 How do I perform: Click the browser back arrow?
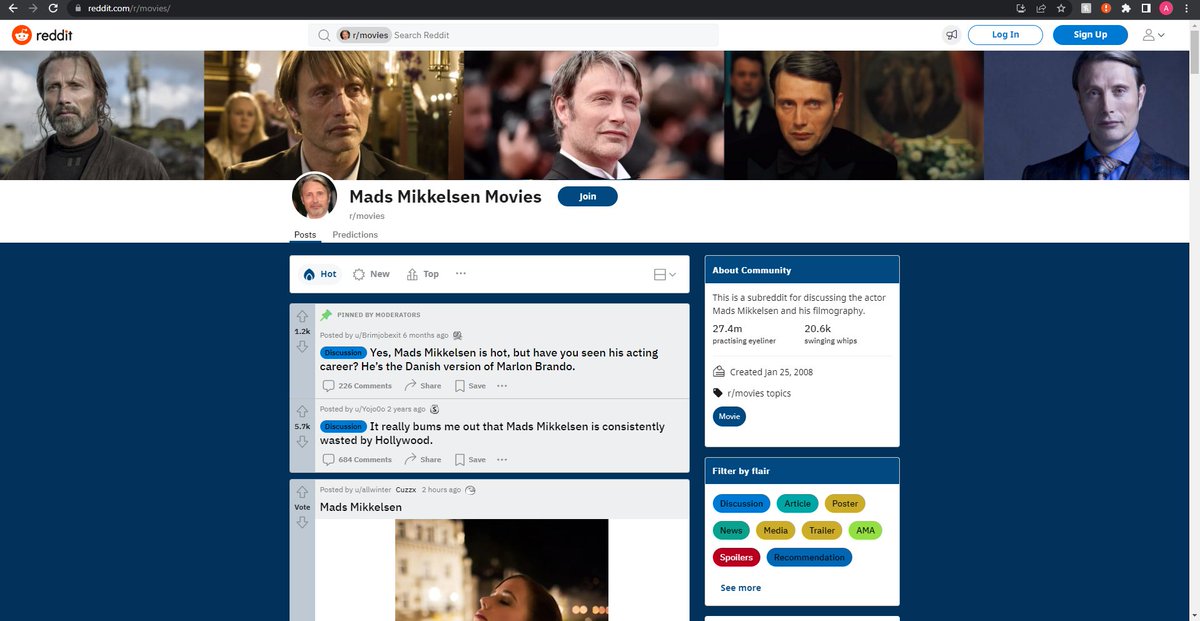12,8
